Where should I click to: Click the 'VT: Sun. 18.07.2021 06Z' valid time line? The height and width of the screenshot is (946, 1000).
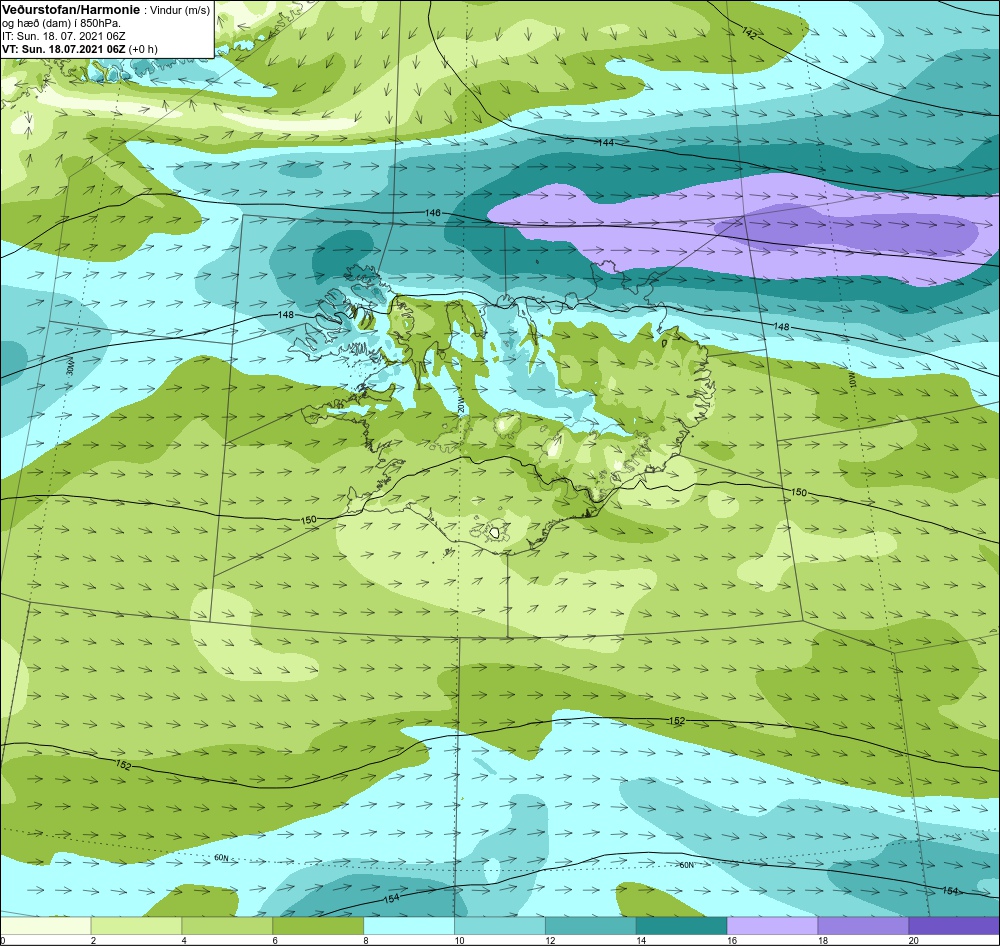pyautogui.click(x=64, y=48)
